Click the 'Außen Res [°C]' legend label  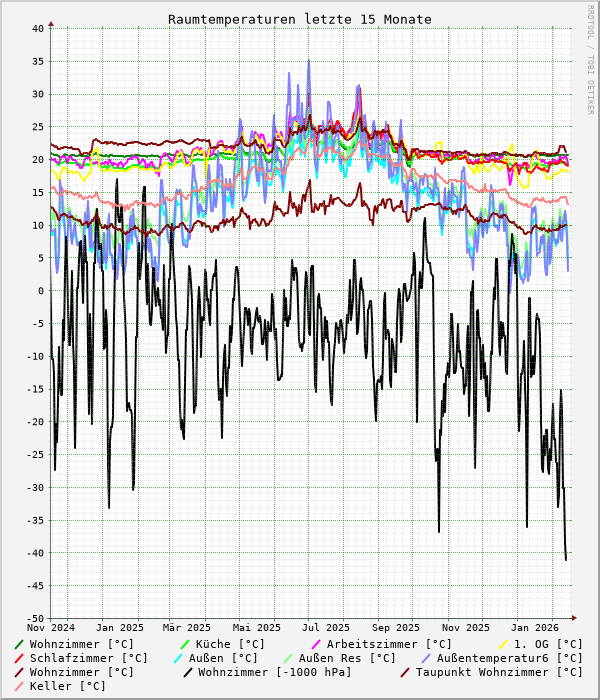point(347,658)
